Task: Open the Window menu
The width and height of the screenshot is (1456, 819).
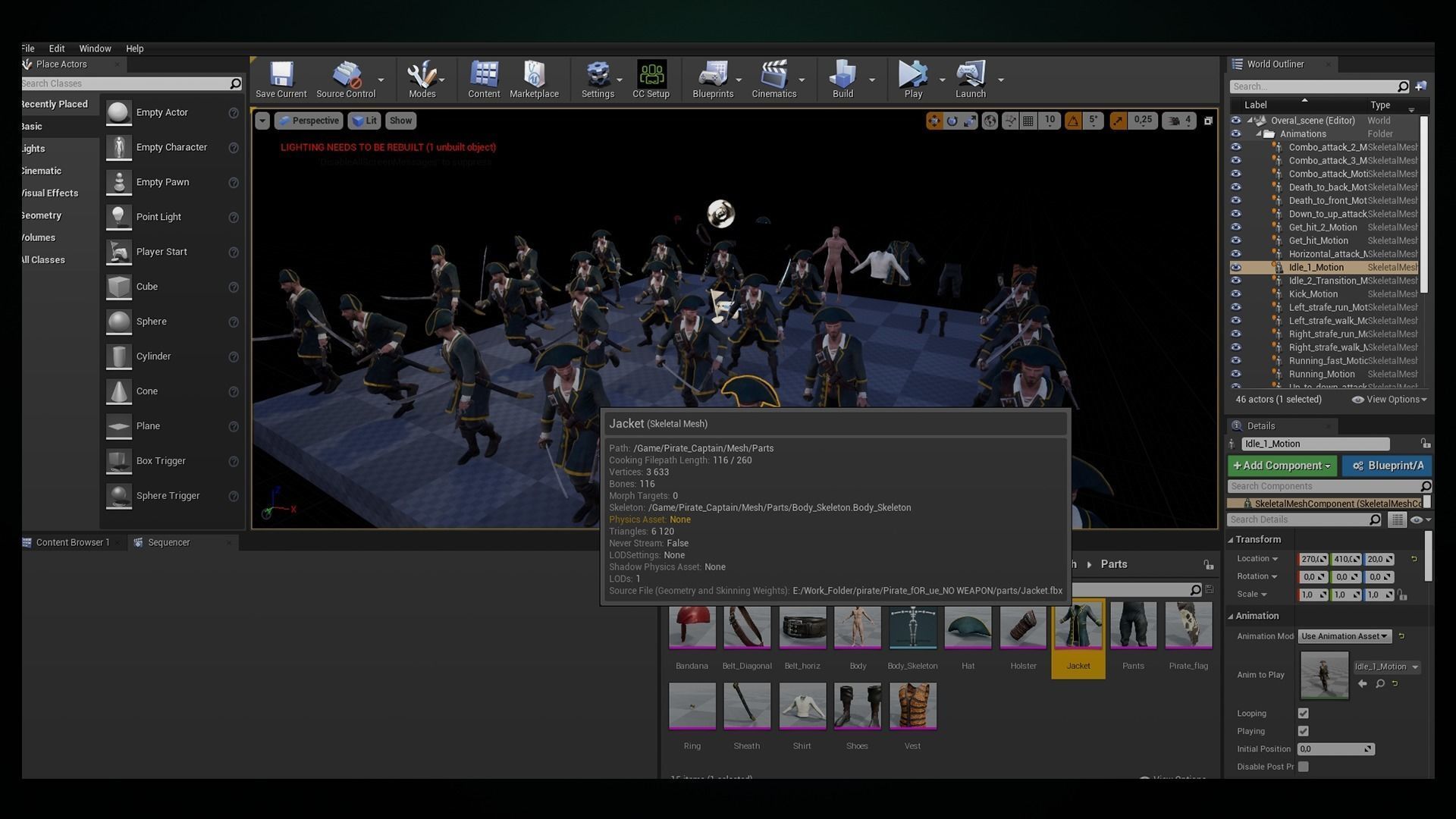Action: pos(95,49)
